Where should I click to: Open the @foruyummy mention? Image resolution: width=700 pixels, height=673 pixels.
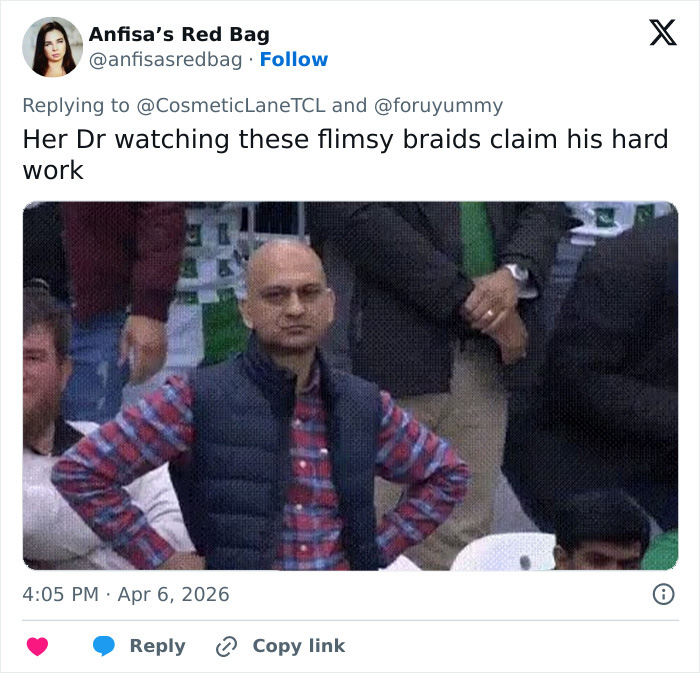(x=438, y=106)
